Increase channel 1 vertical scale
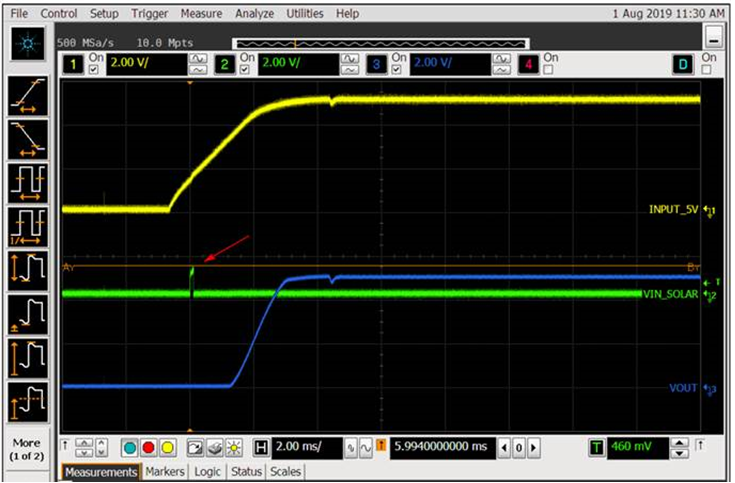 198,59
